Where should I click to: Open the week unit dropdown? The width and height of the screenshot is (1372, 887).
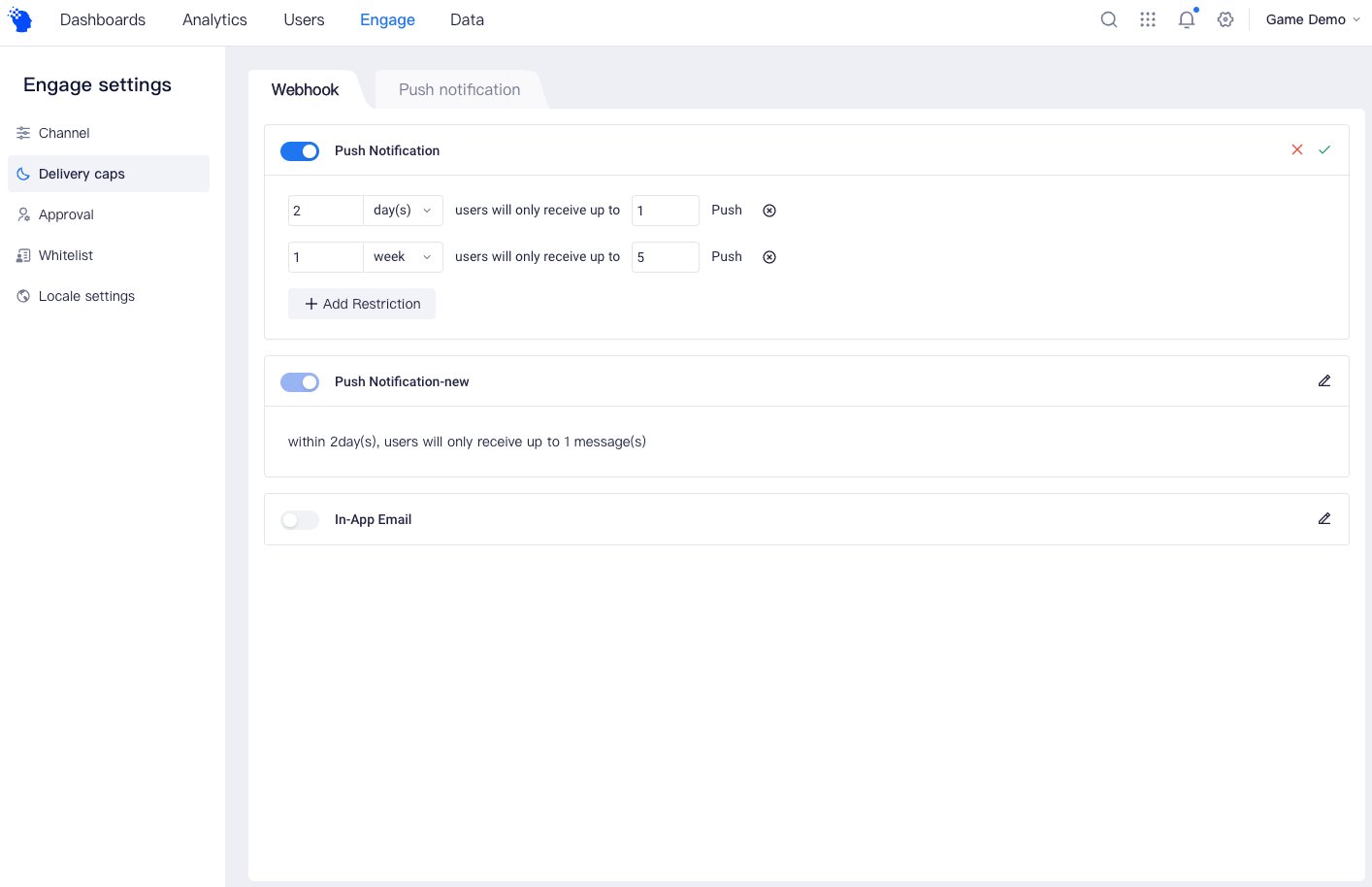tap(403, 257)
